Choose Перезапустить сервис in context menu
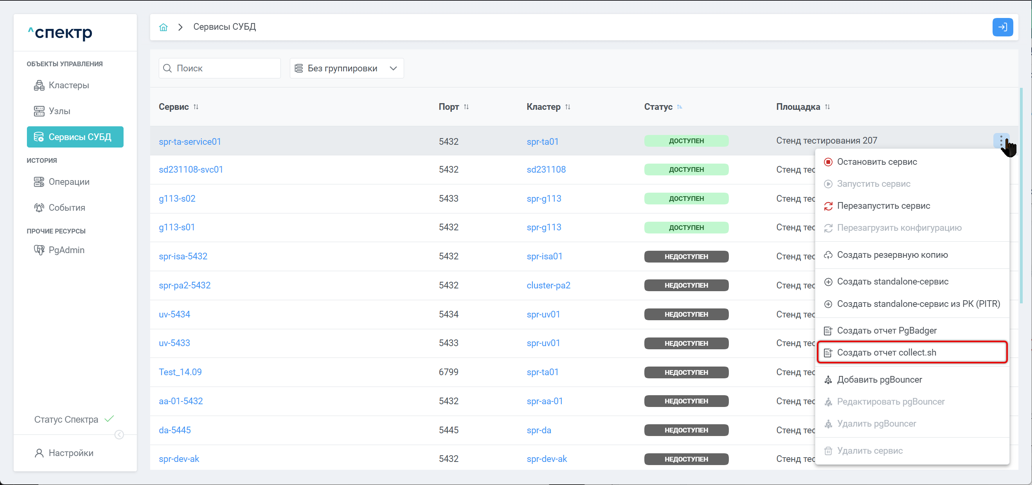1032x485 pixels. tap(883, 206)
